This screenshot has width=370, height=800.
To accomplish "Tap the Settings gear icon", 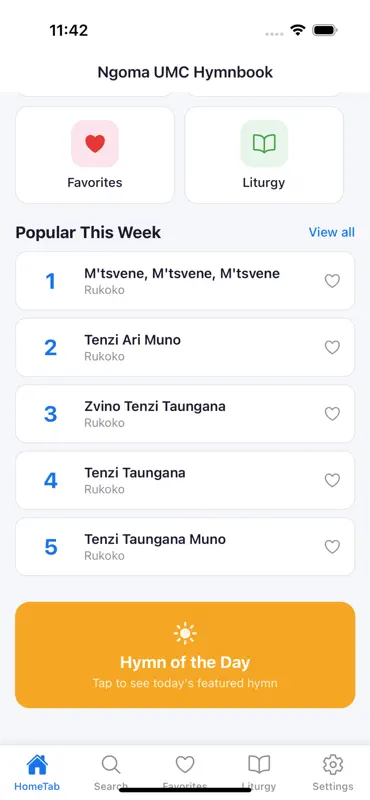I will (x=333, y=765).
